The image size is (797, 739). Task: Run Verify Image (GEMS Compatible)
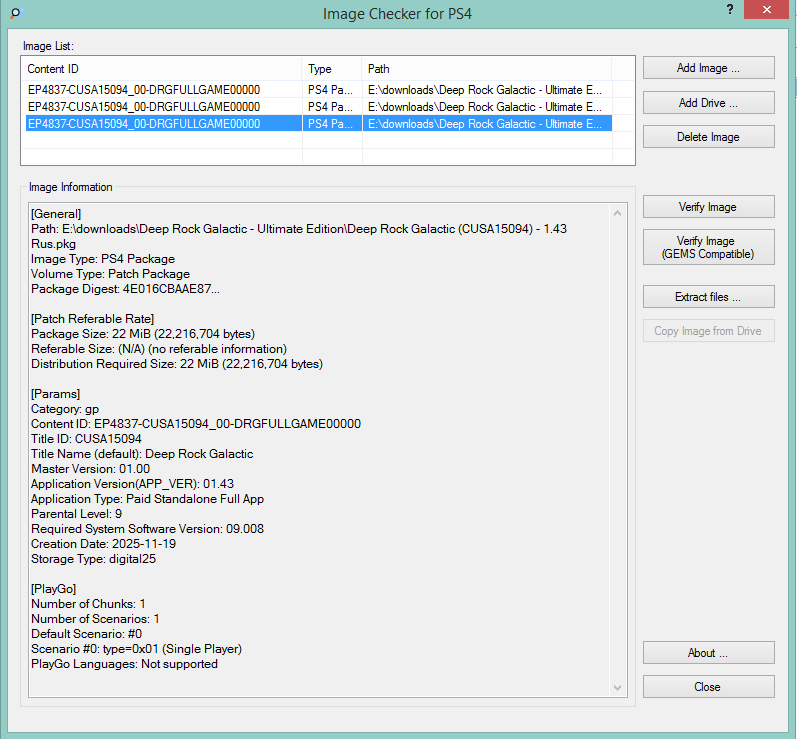coord(708,248)
